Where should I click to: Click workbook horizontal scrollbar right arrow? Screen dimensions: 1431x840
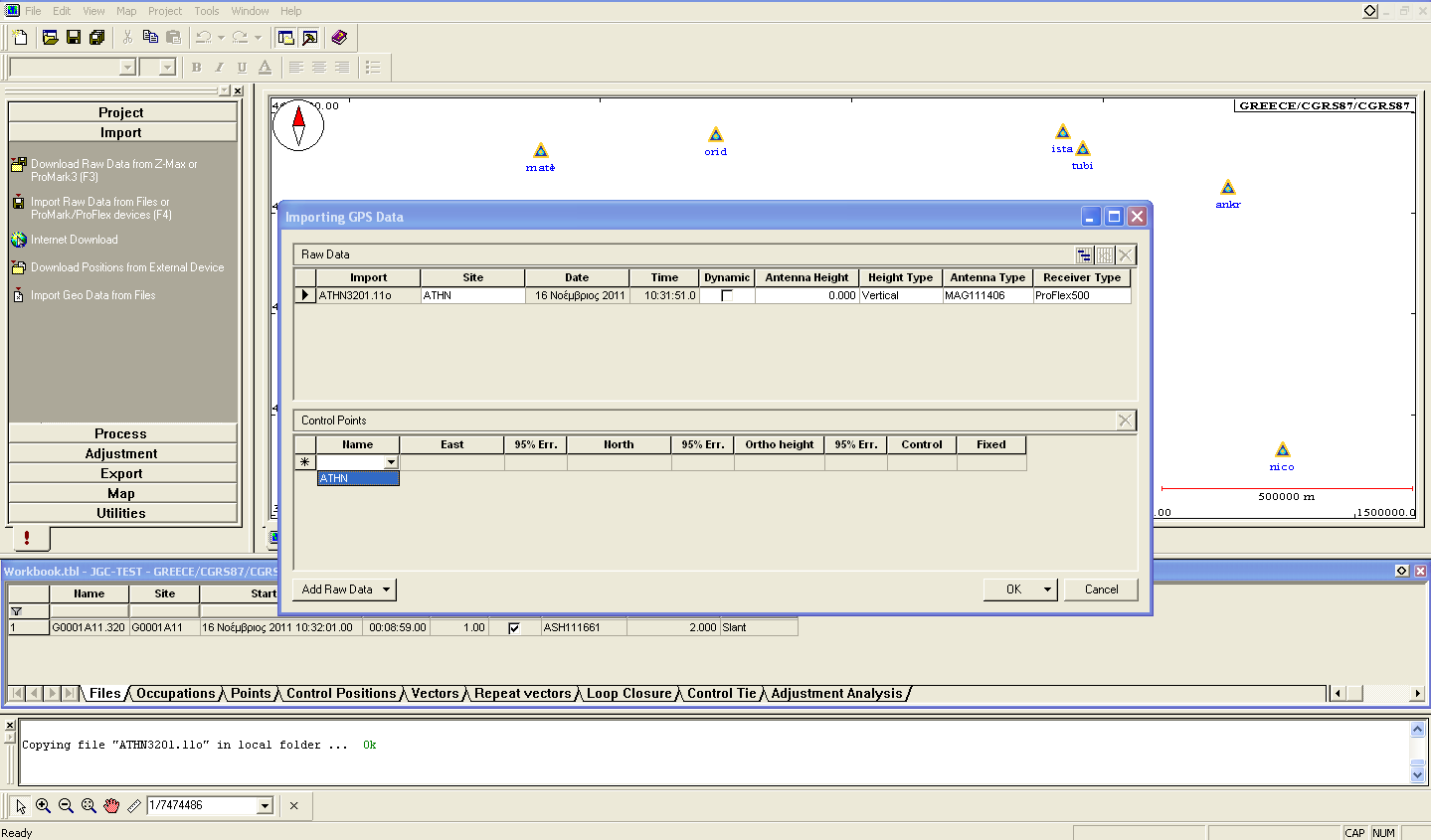[1417, 693]
